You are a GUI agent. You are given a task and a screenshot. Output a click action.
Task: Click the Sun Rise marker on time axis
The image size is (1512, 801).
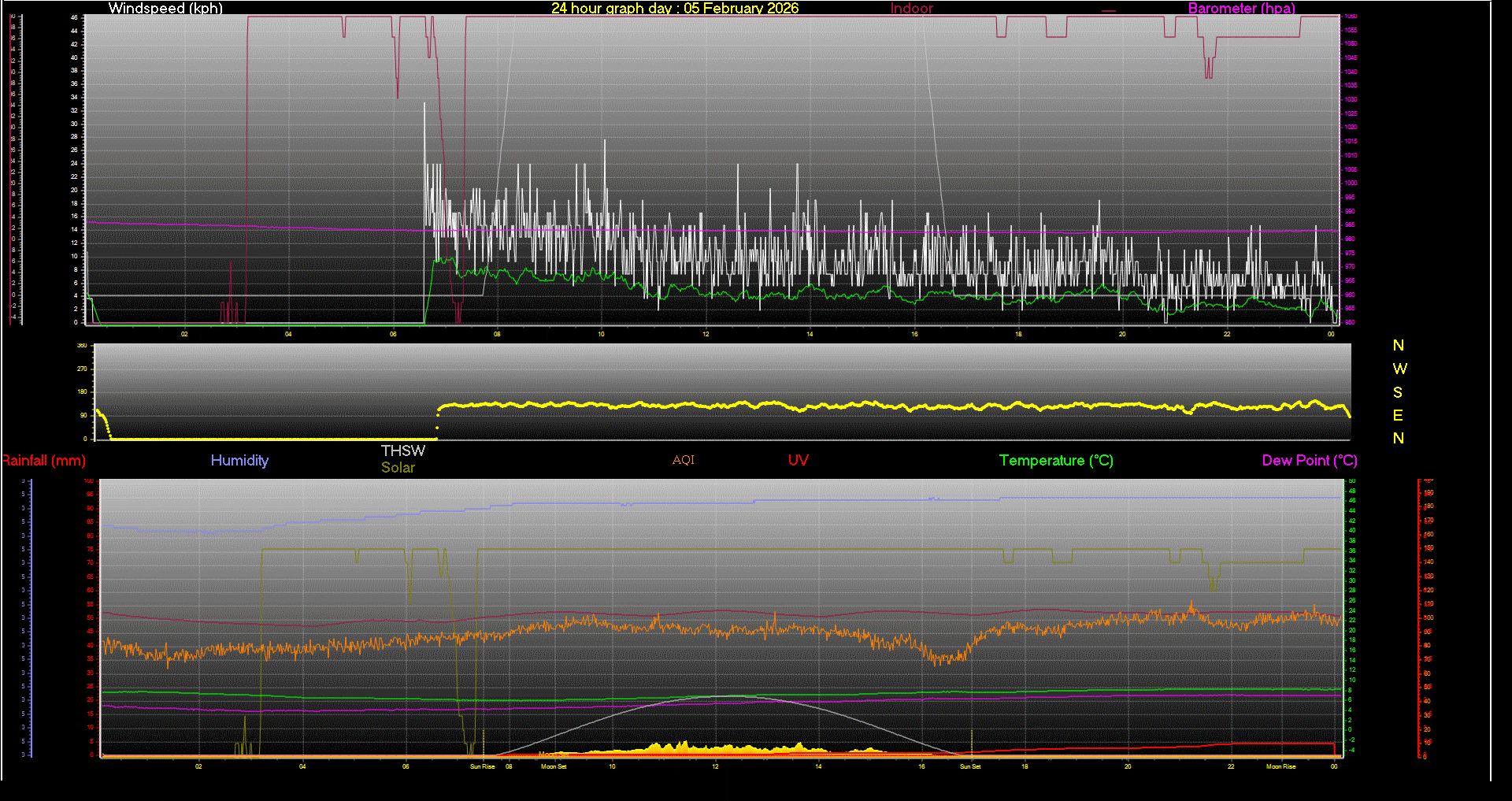[x=482, y=766]
